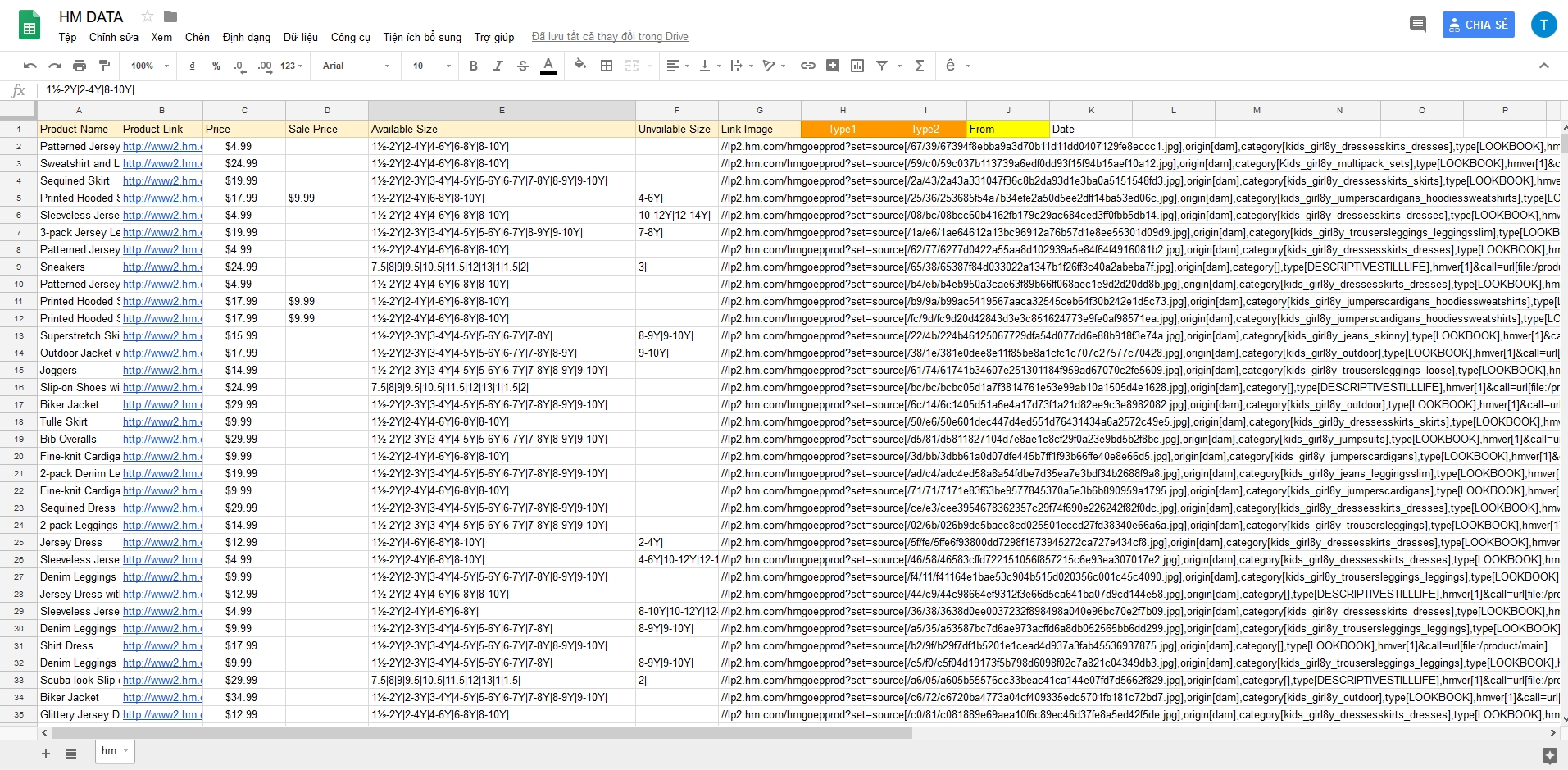1568x770 pixels.
Task: Insert a chart from the toolbar
Action: pos(857,66)
